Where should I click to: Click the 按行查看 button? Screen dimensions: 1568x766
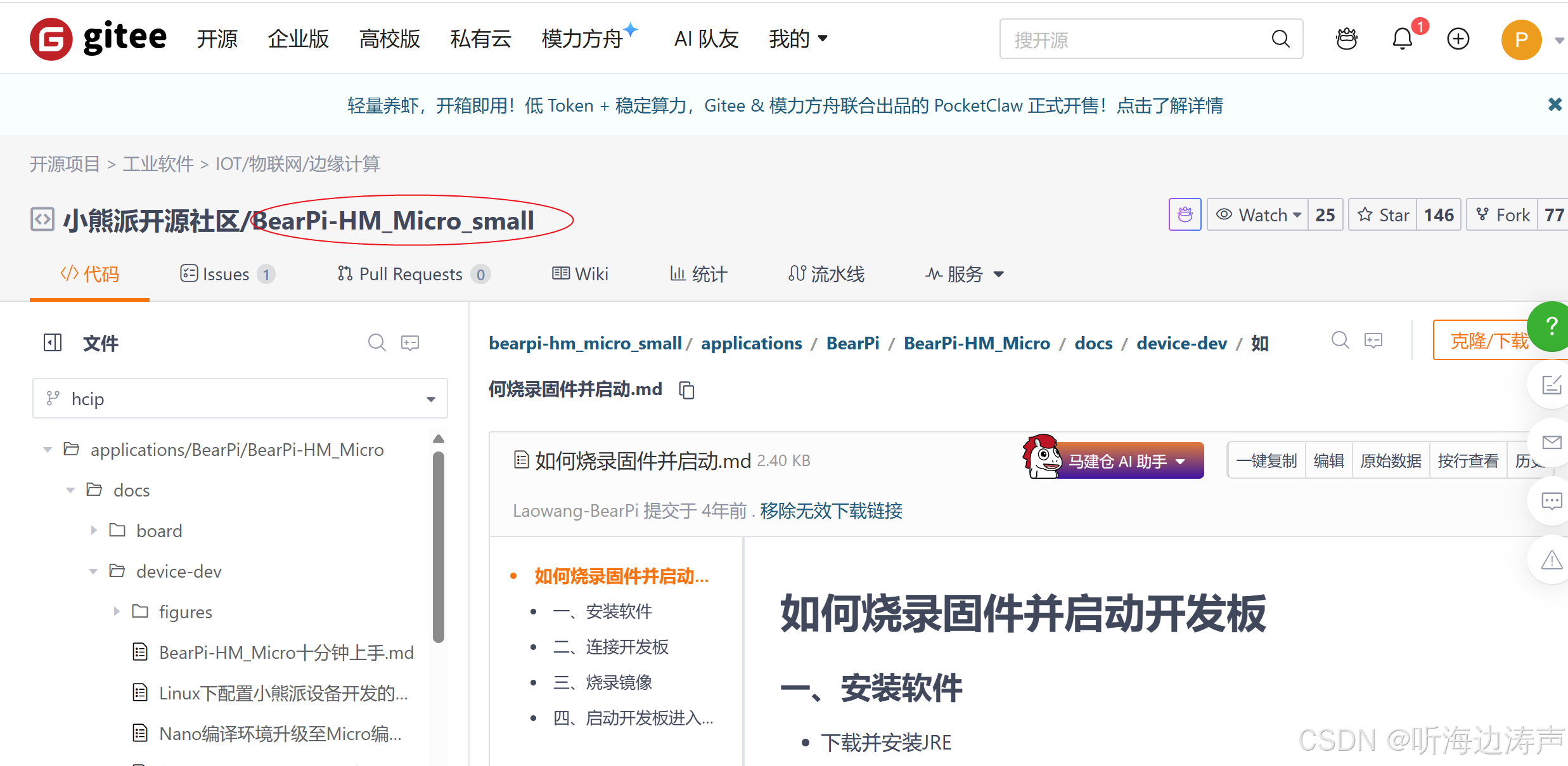pos(1468,460)
